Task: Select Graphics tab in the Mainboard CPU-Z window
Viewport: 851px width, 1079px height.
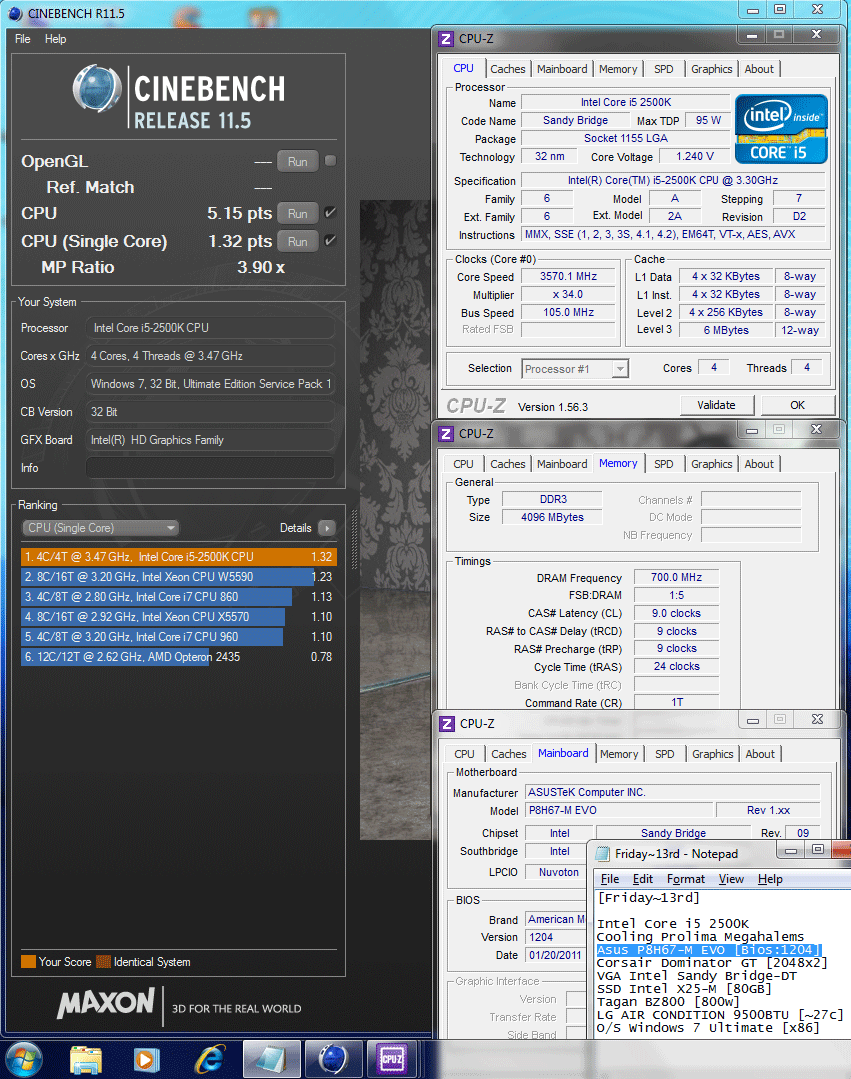Action: click(x=713, y=754)
